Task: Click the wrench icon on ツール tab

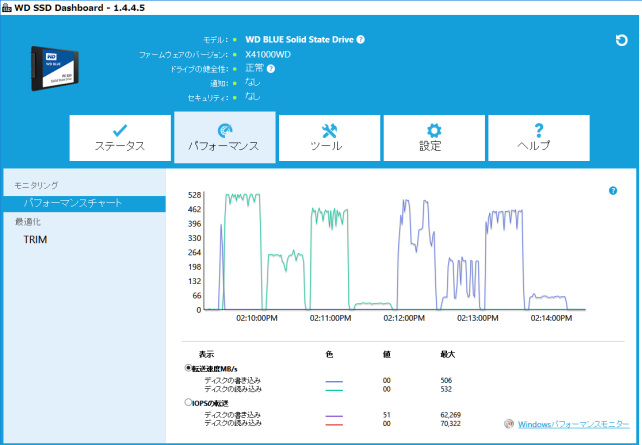Action: pyautogui.click(x=329, y=131)
